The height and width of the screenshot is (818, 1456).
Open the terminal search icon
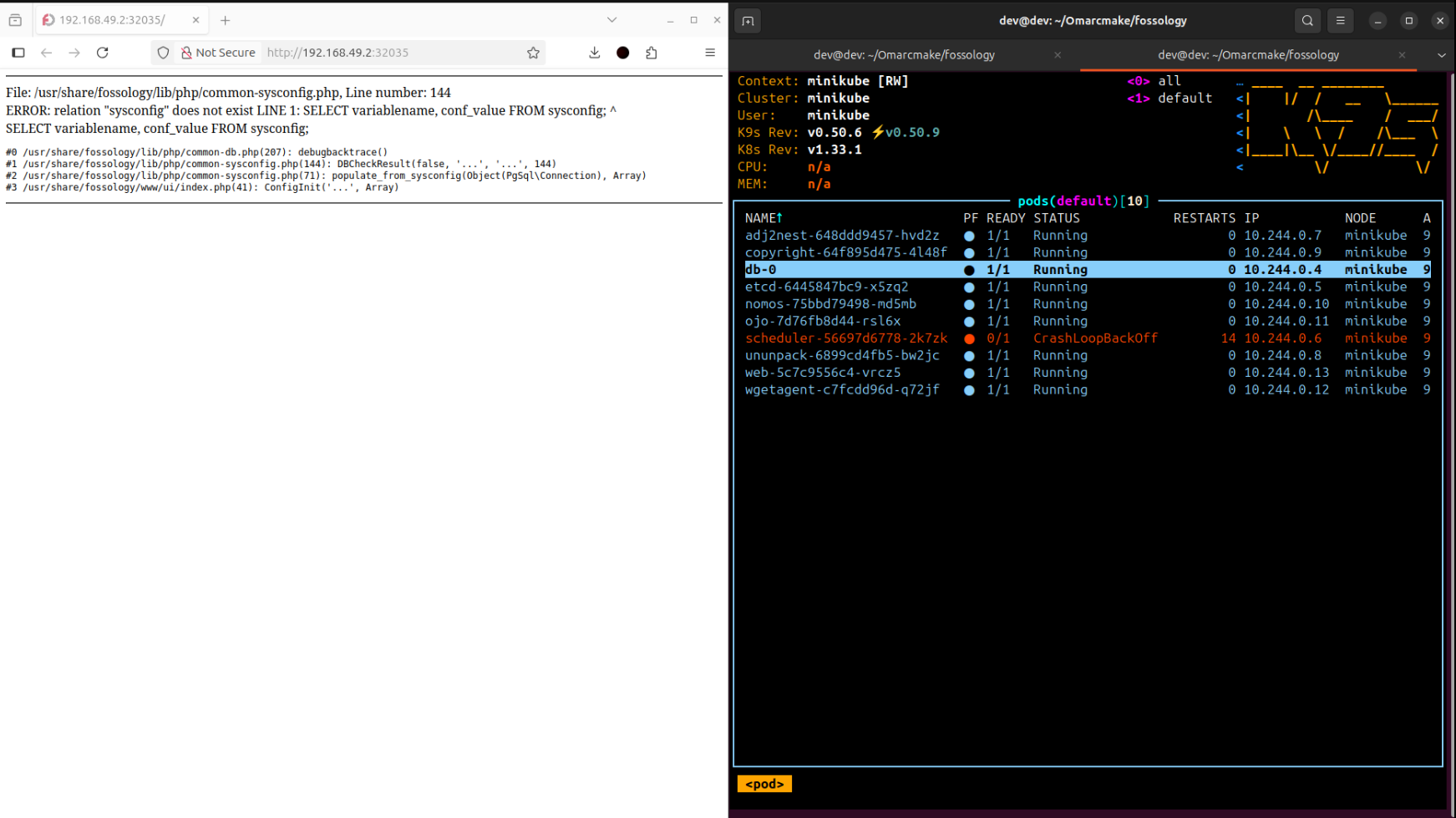[x=1308, y=21]
